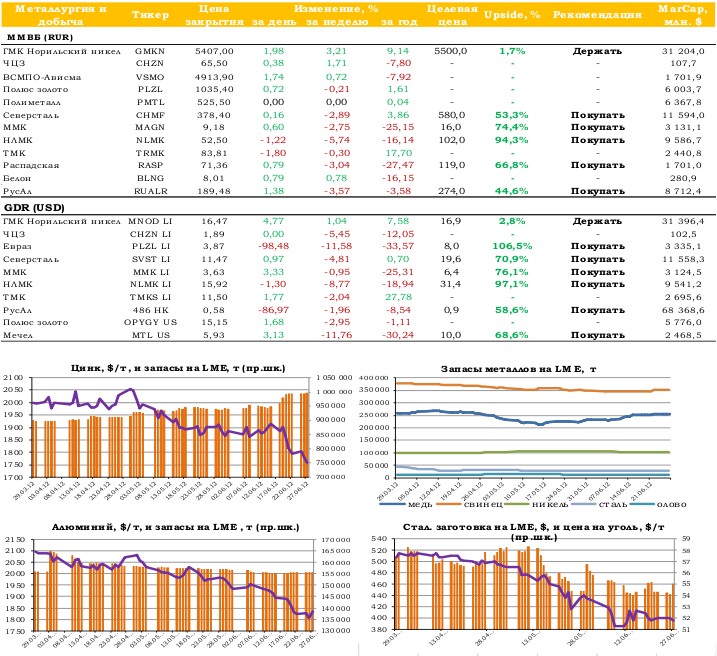Screen dimensions: 717x656
Task: Click the target price 5500,0
Action: [x=451, y=51]
